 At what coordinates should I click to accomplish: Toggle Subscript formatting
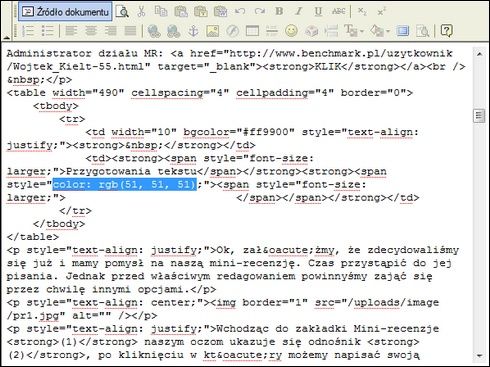click(x=362, y=12)
